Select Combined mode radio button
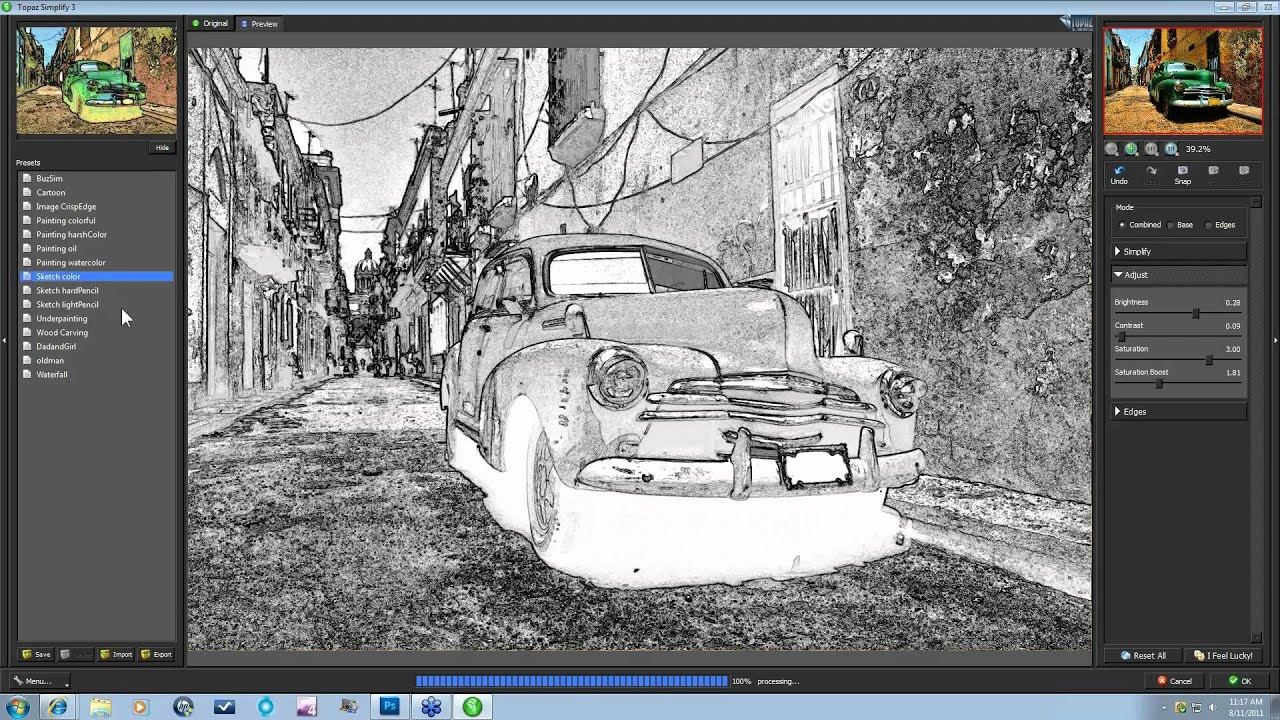 (1122, 225)
